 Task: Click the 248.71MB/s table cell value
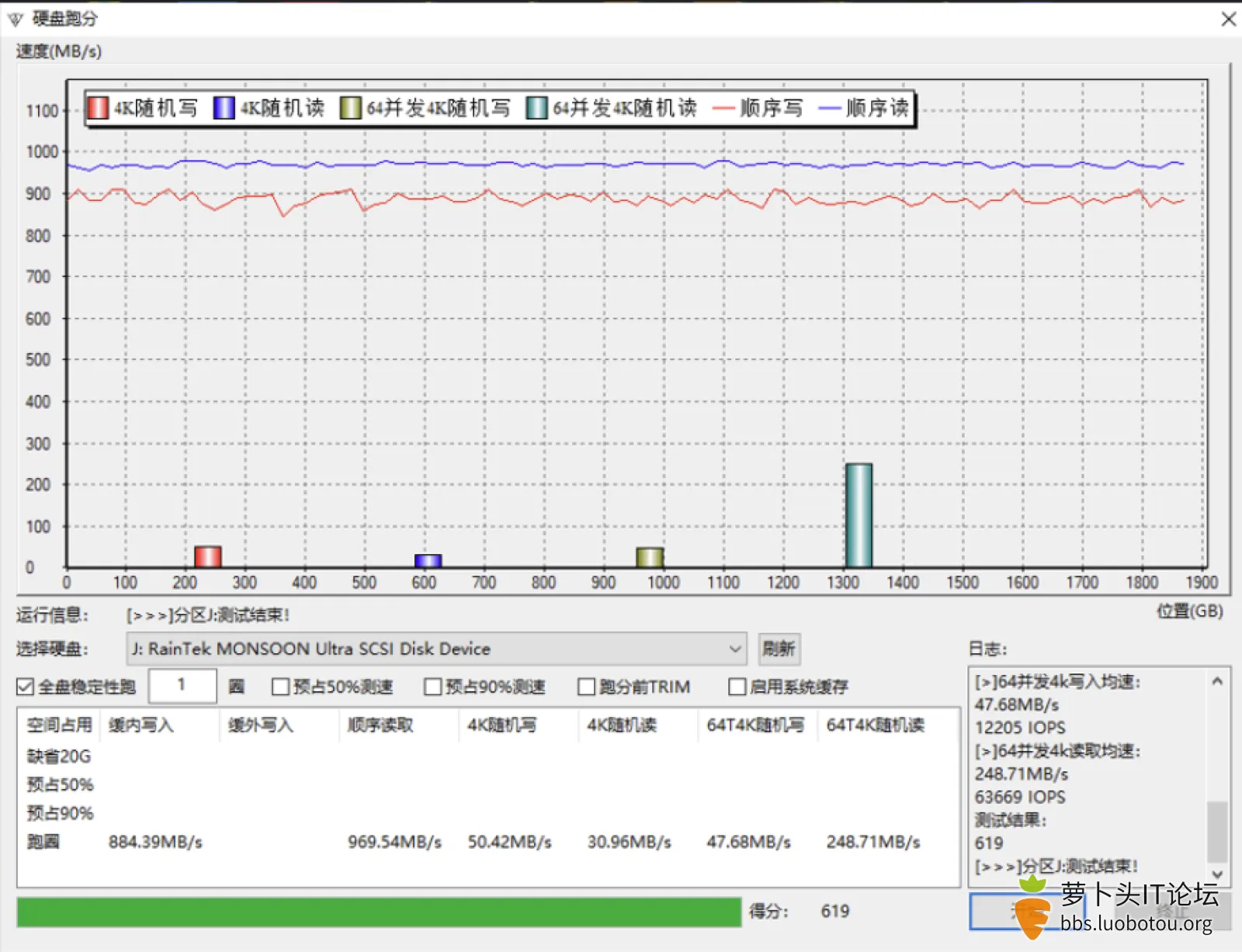click(873, 842)
